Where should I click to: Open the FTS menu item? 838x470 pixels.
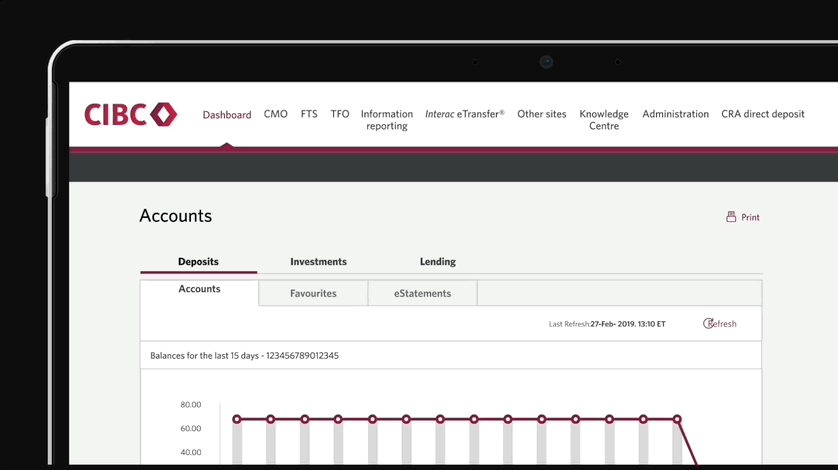coord(309,114)
